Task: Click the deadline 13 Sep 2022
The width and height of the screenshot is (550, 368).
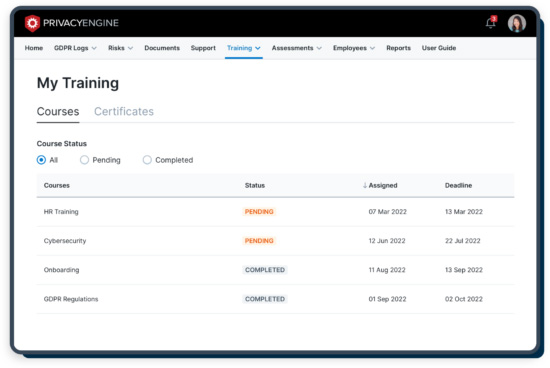Action: (x=464, y=270)
